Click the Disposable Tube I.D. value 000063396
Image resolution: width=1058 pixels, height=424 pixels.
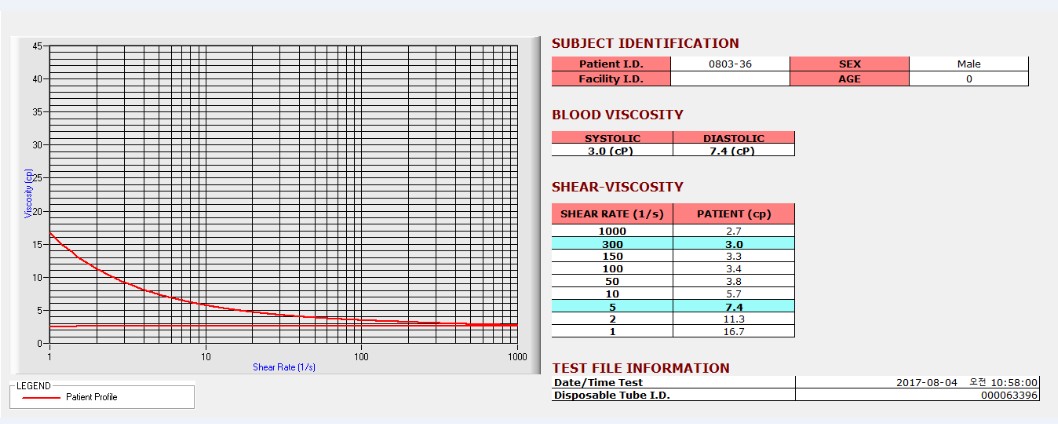click(1009, 395)
